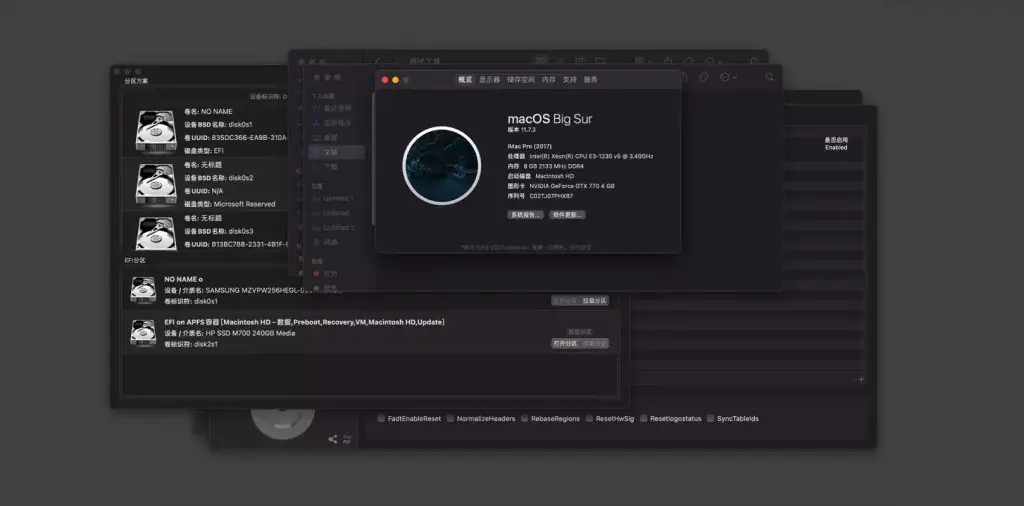Switch to the 显示器 tab
This screenshot has height=506, width=1024.
(489, 80)
